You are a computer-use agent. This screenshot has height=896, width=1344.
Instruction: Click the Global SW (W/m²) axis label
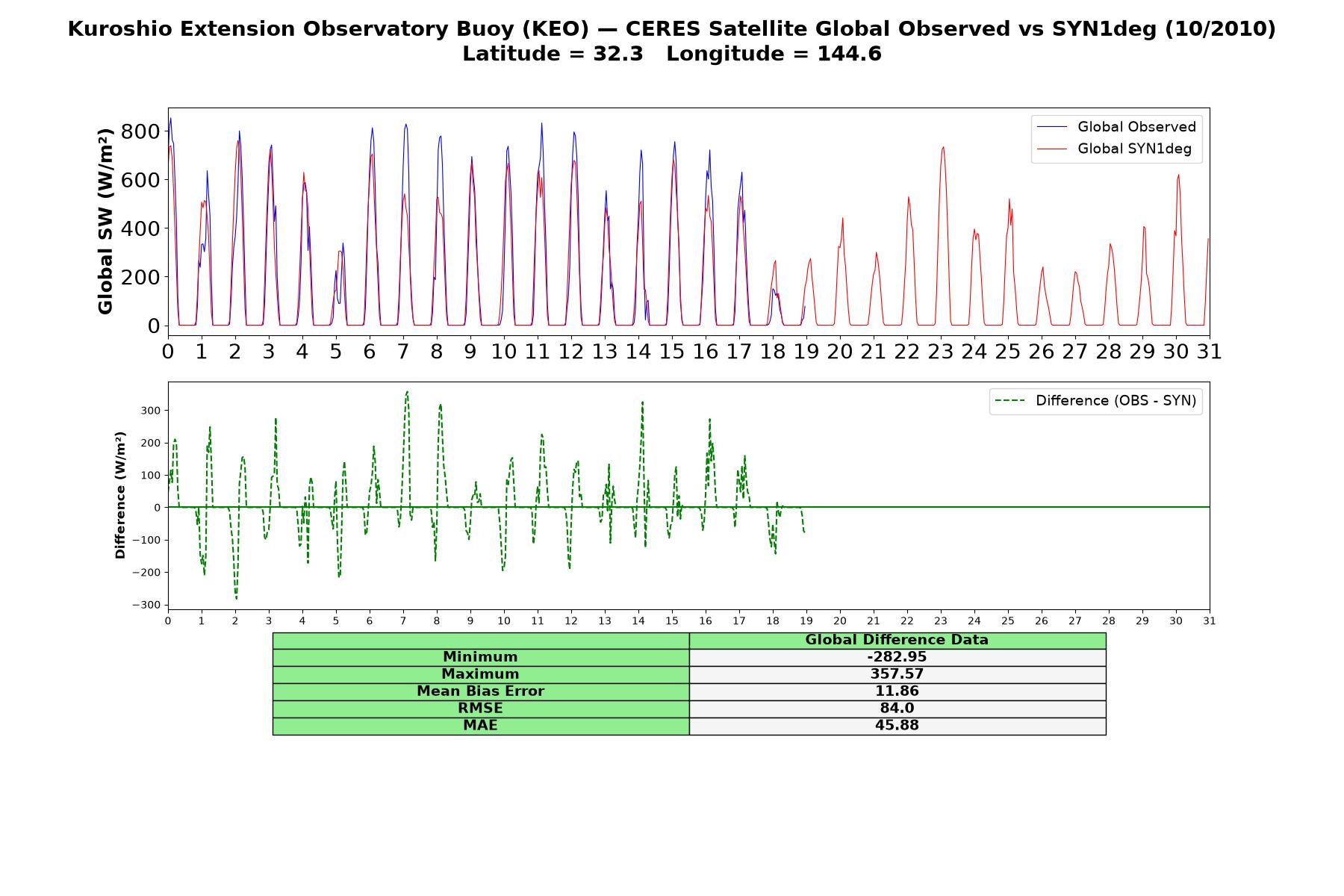pos(105,221)
